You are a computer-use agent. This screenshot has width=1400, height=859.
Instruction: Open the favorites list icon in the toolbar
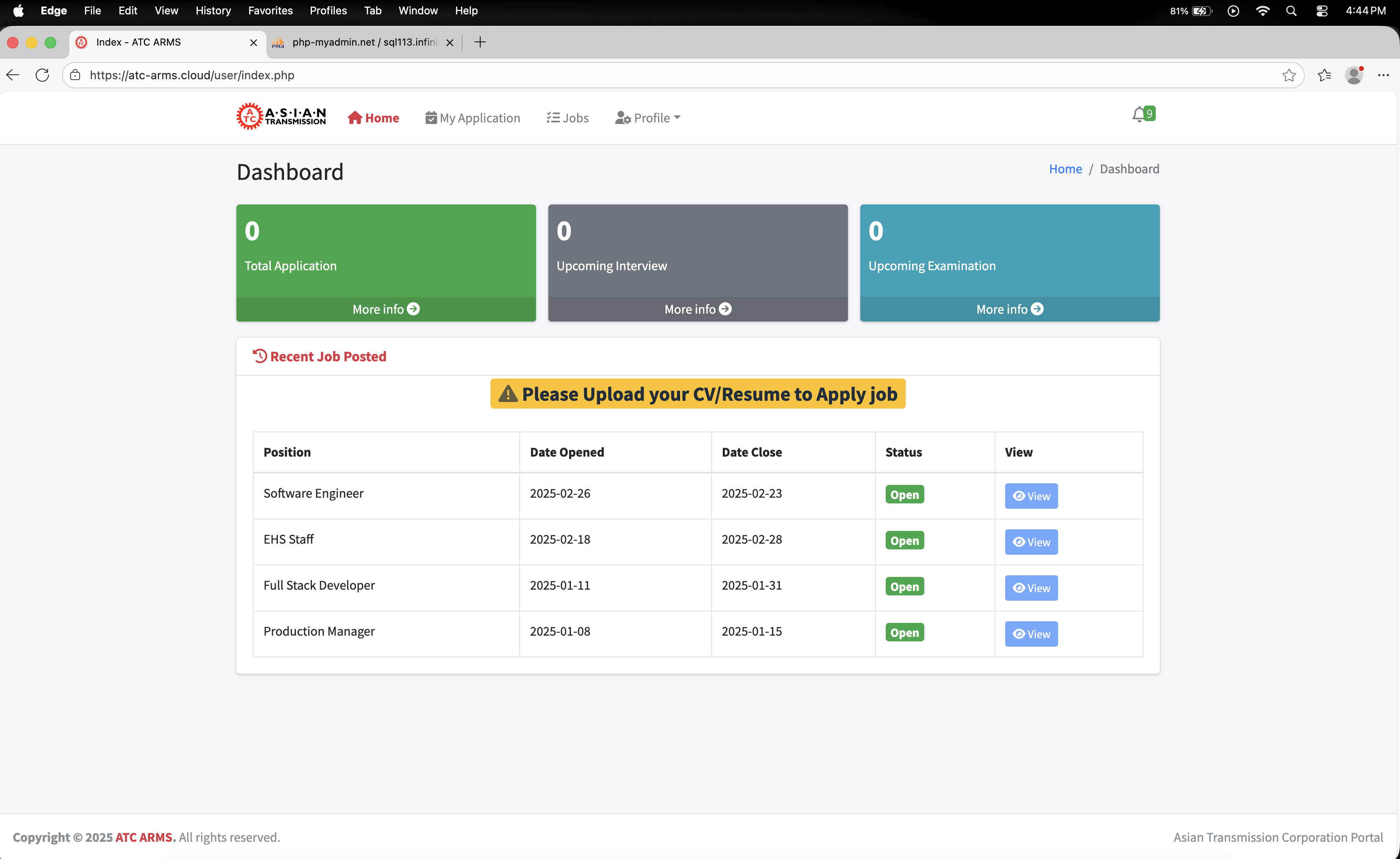tap(1324, 75)
